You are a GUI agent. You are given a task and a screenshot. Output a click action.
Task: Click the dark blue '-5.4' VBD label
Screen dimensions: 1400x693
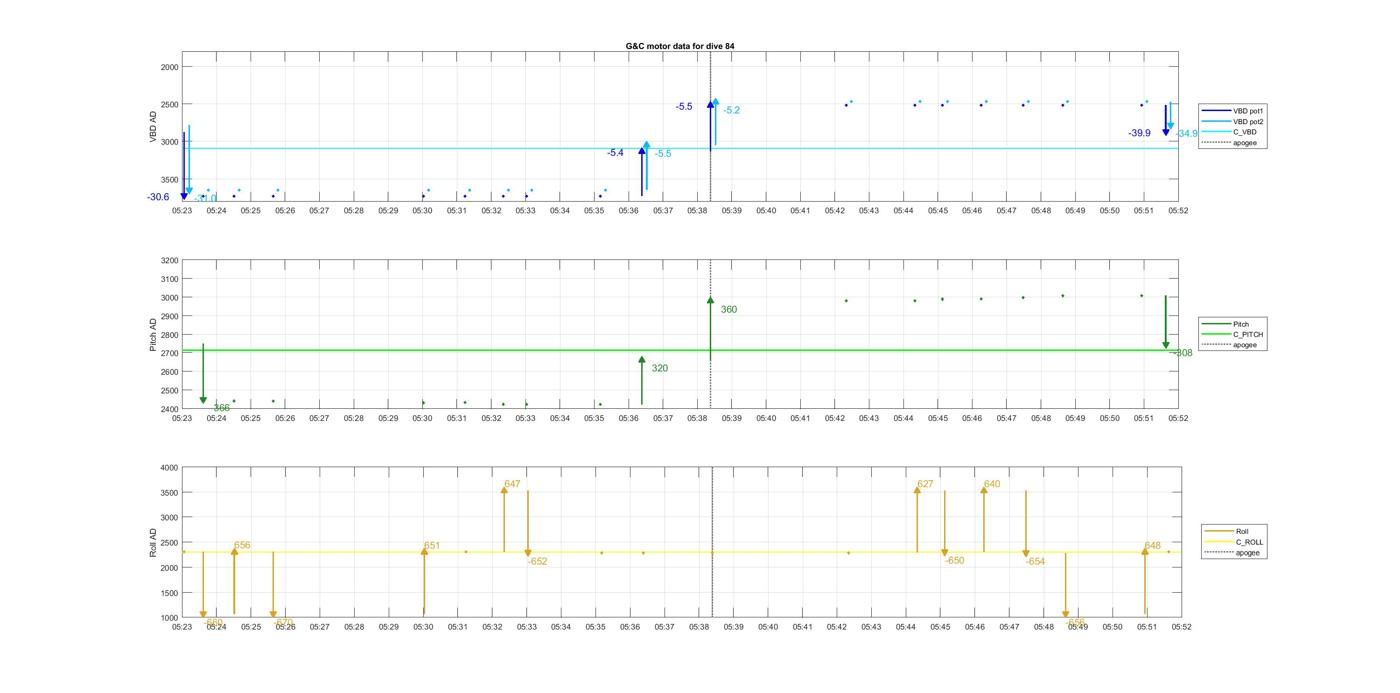(x=615, y=153)
